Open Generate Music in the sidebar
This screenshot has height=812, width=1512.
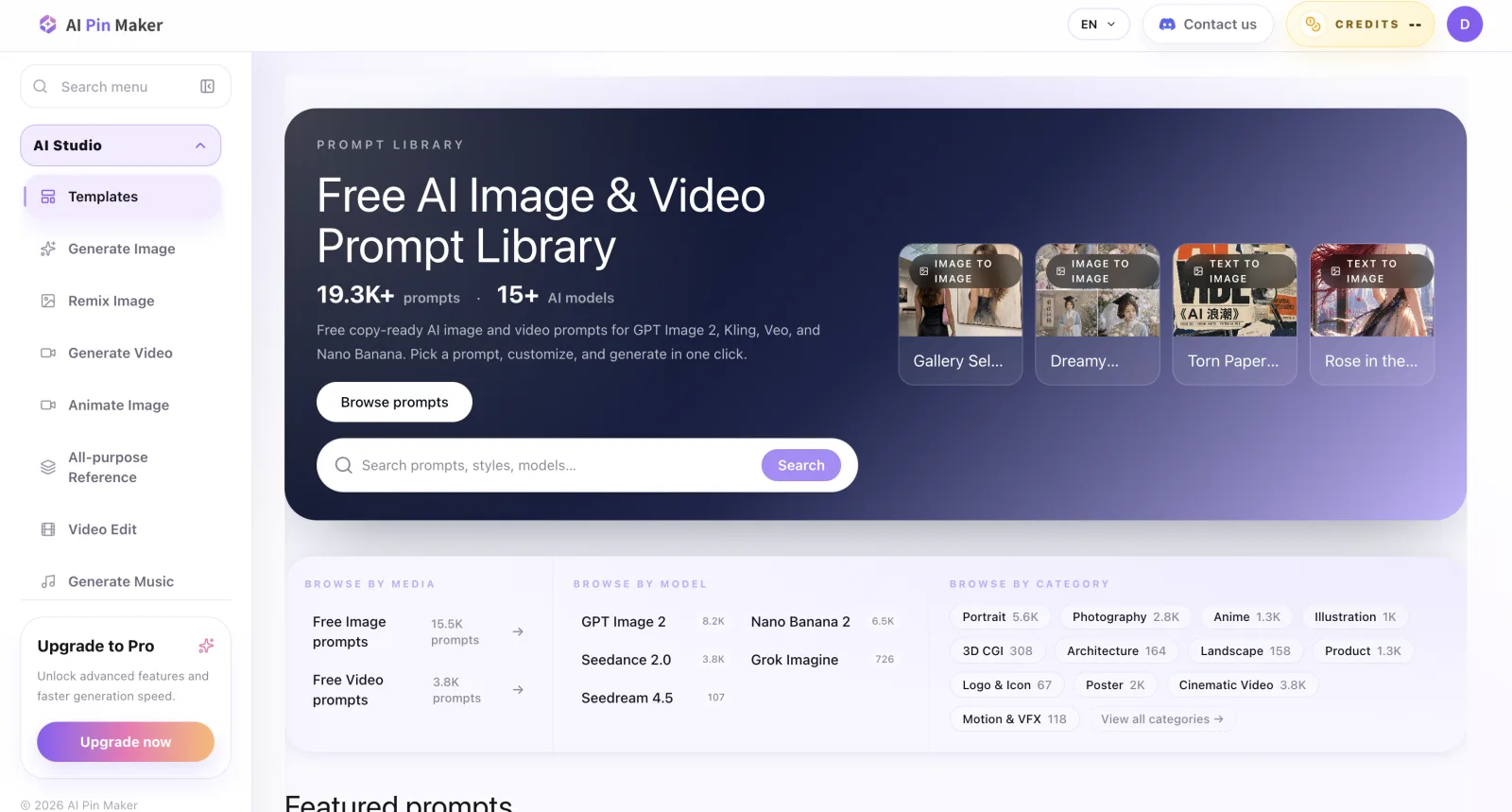point(123,581)
